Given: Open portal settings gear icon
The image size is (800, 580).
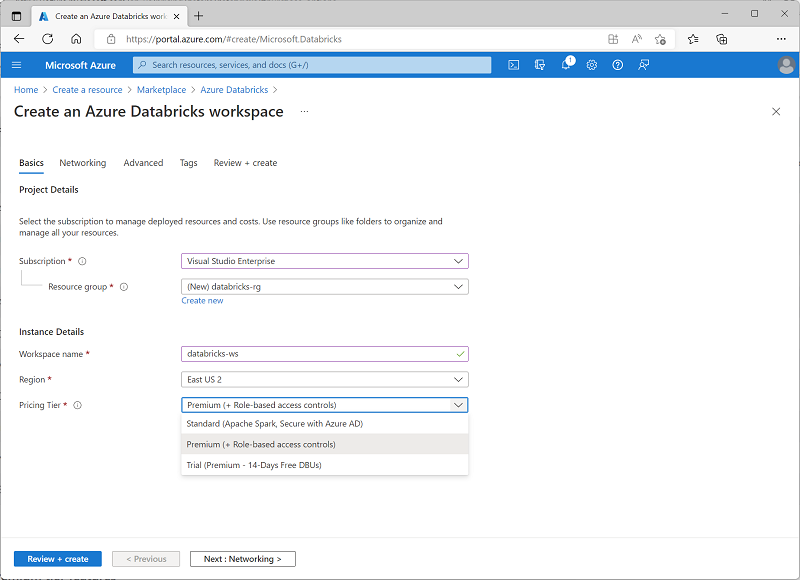Looking at the screenshot, I should point(592,65).
